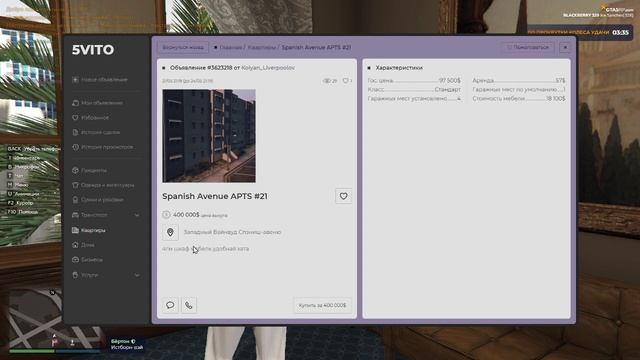Select the bags and packaging category (Сумки и упаковки)

pyautogui.click(x=98, y=200)
